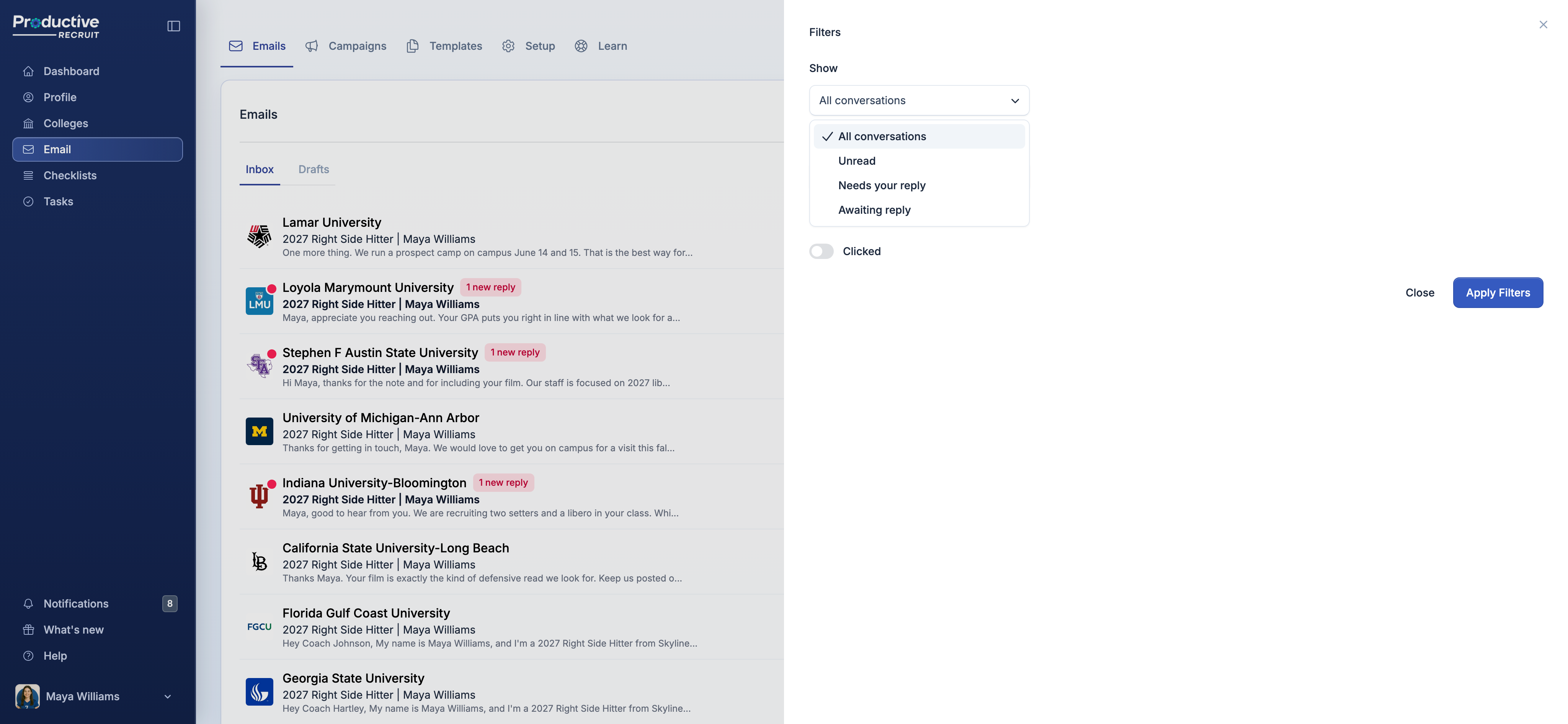Collapse the sidebar with the panel icon
This screenshot has width=1568, height=724.
click(x=173, y=26)
